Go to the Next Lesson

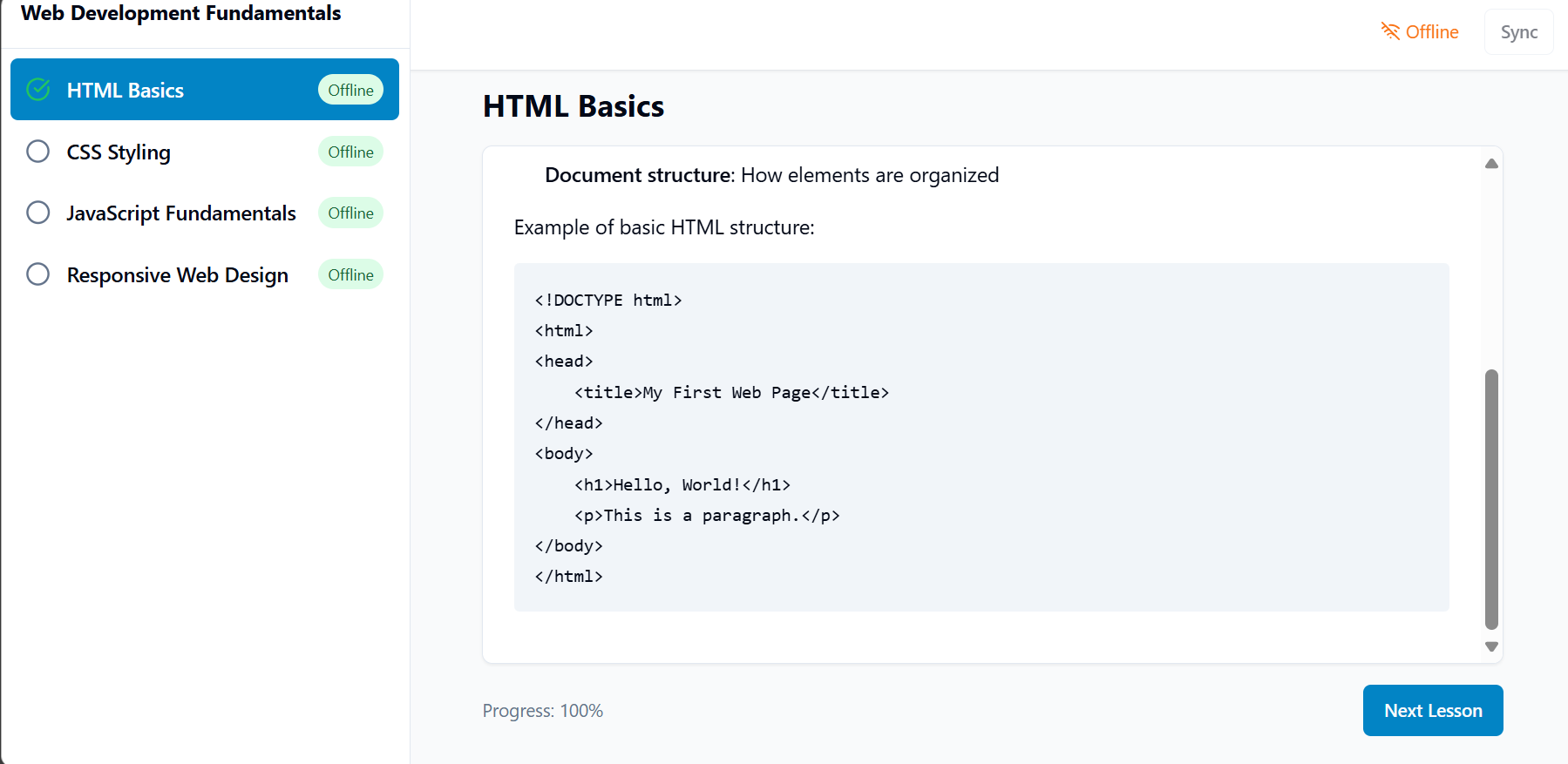1432,710
